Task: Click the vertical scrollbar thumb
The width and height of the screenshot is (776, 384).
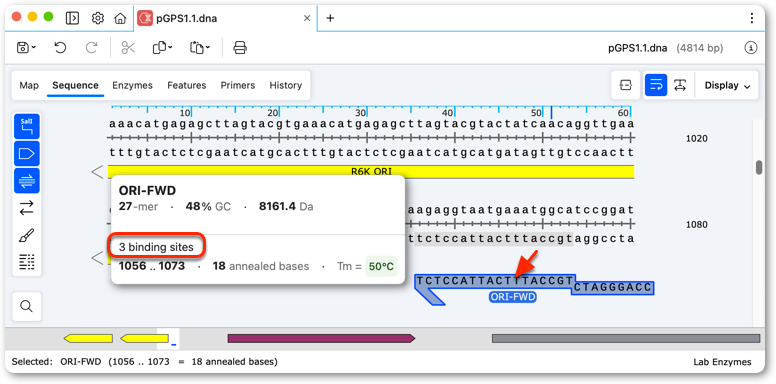Action: coord(759,167)
